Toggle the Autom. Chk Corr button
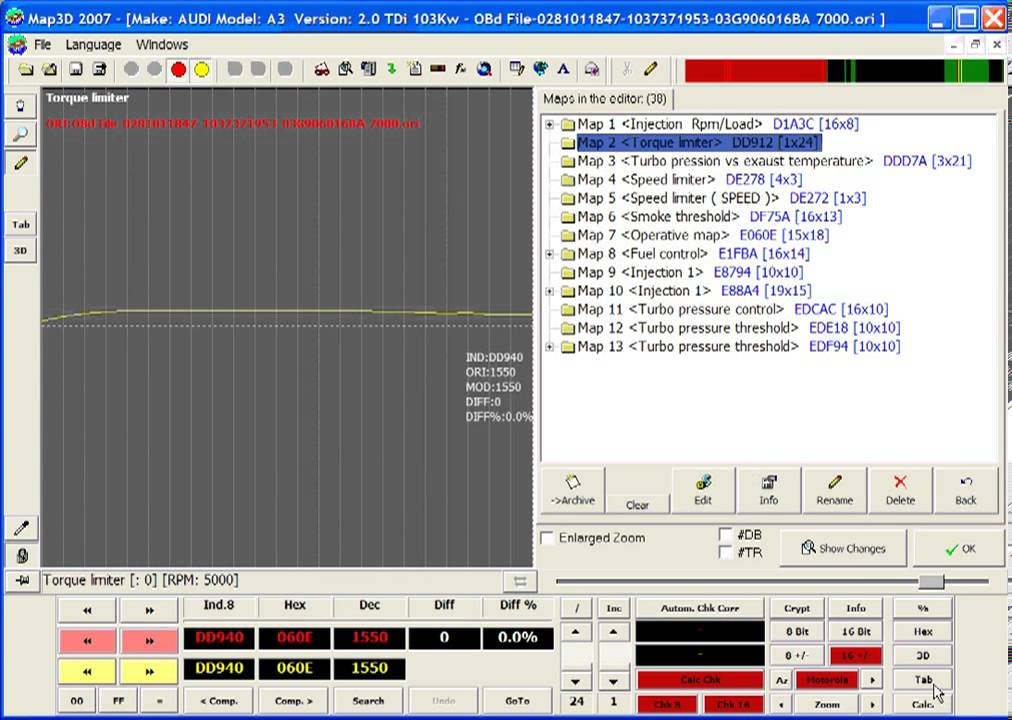The width and height of the screenshot is (1012, 720). click(700, 608)
